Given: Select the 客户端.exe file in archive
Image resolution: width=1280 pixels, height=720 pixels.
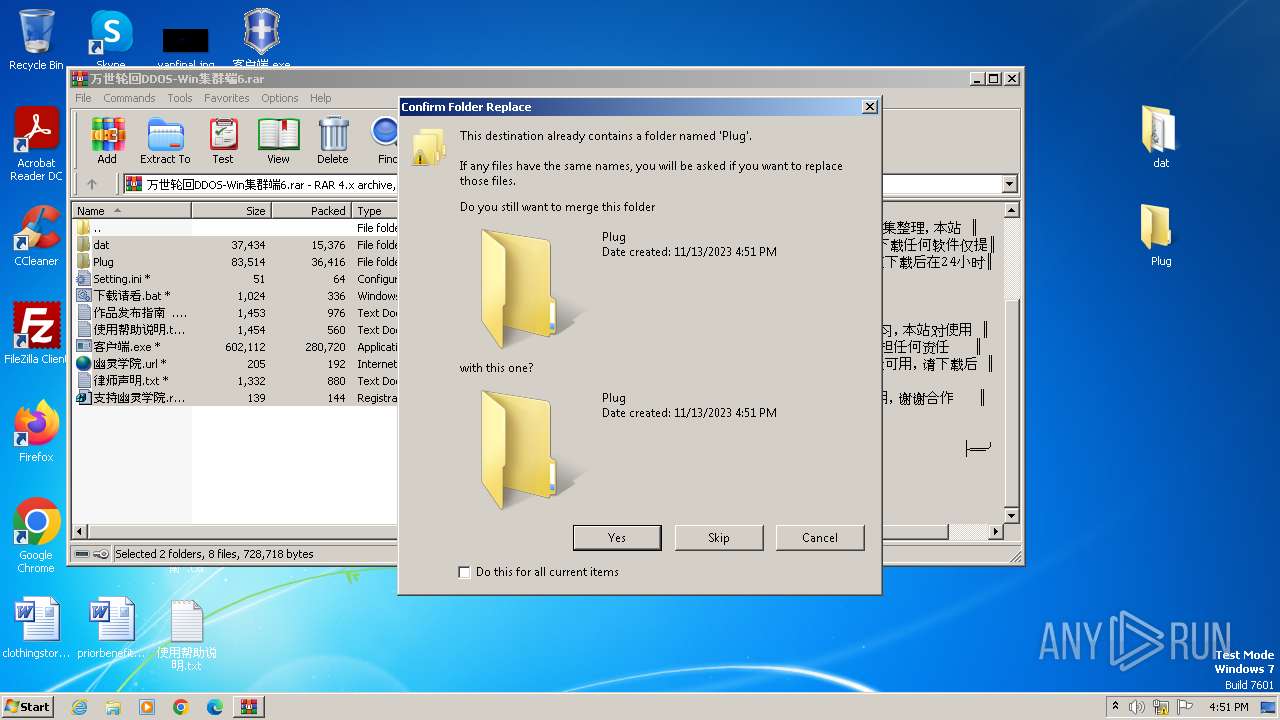Looking at the screenshot, I should (235, 347).
